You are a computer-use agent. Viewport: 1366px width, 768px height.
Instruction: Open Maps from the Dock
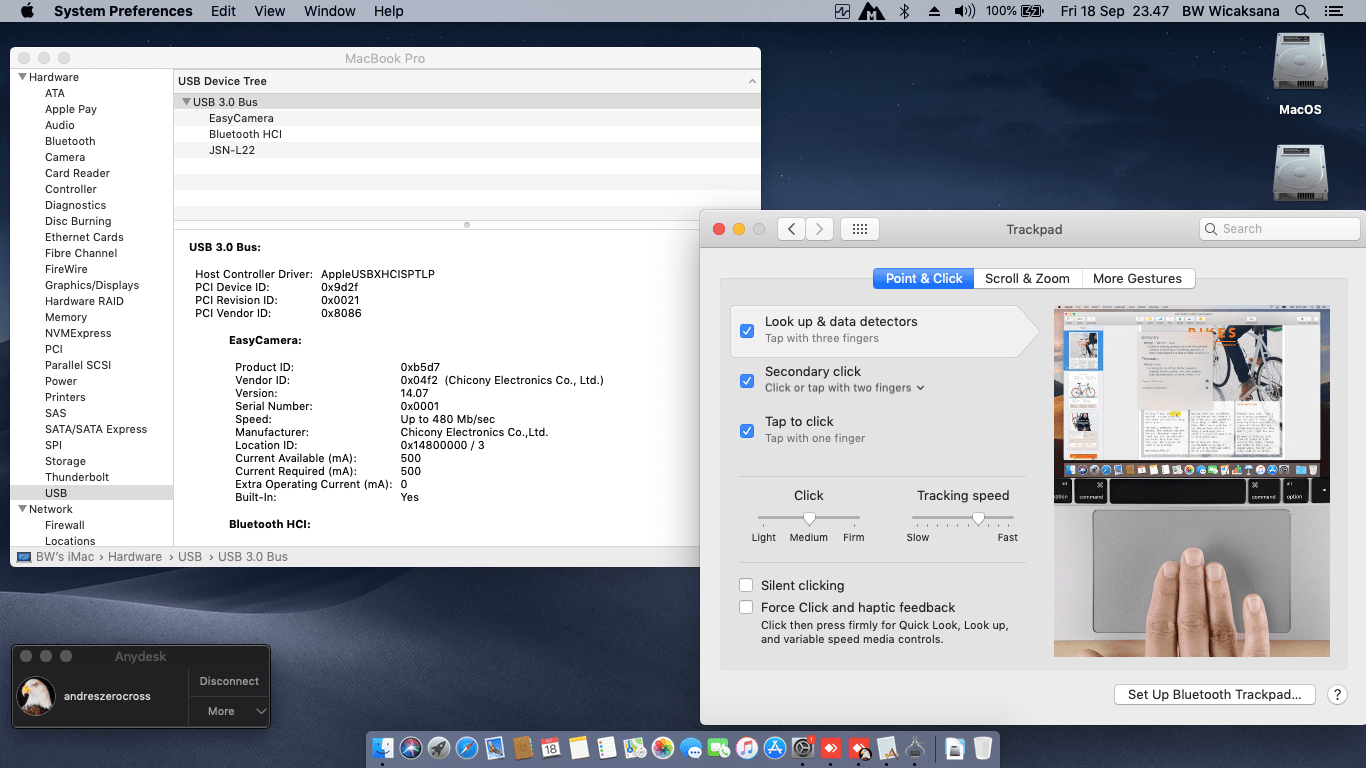[635, 748]
